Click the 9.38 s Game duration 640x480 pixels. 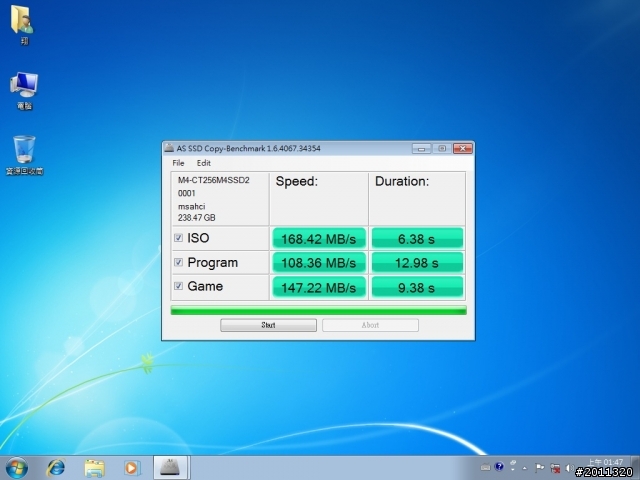point(417,287)
